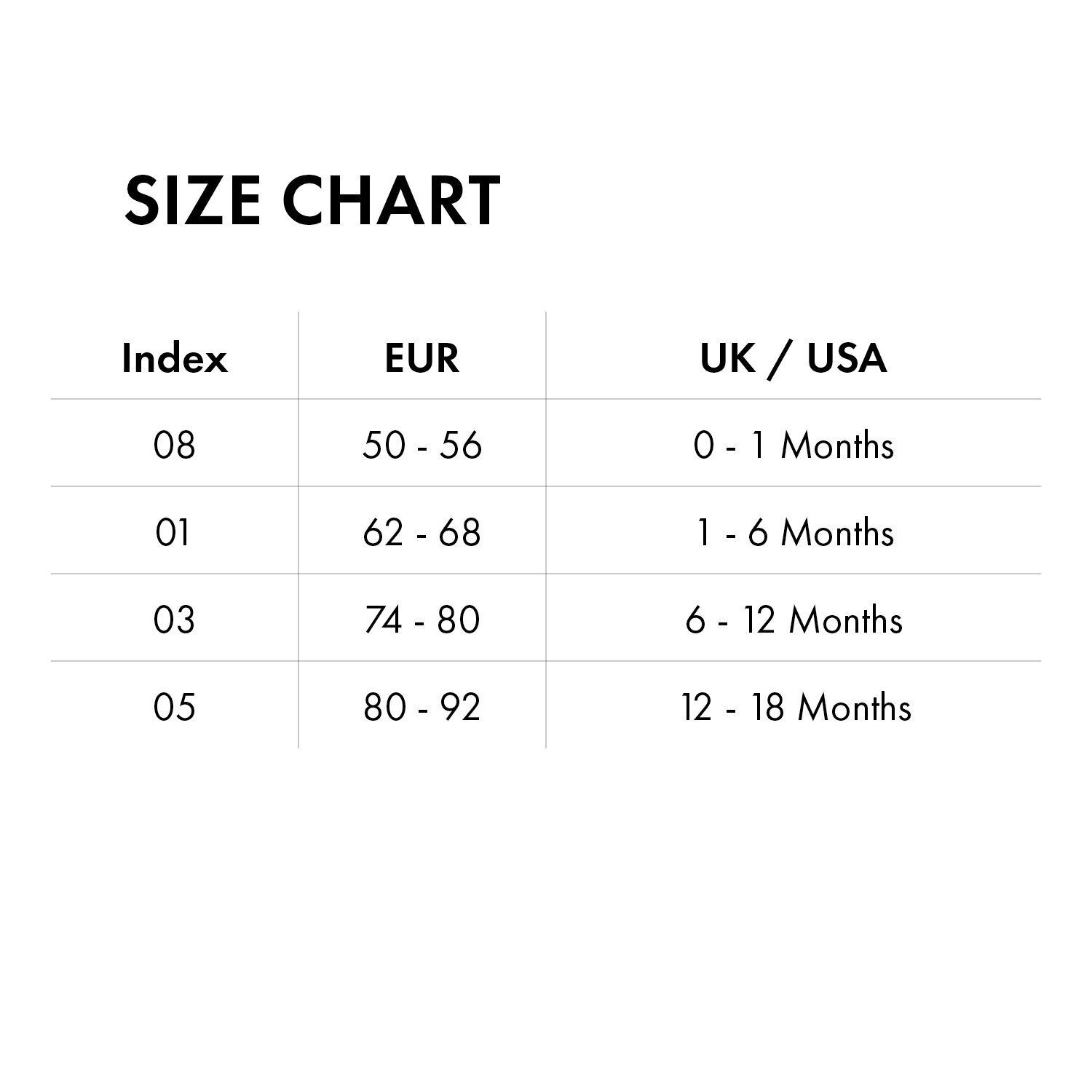Click the word CHART in the title
This screenshot has width=1092, height=1092.
click(x=392, y=199)
